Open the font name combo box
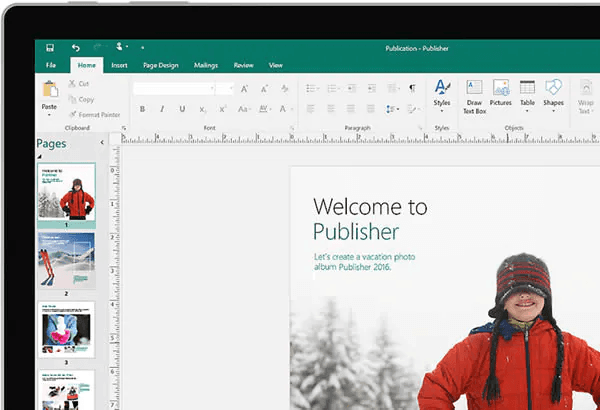The width and height of the screenshot is (600, 410). click(x=174, y=88)
